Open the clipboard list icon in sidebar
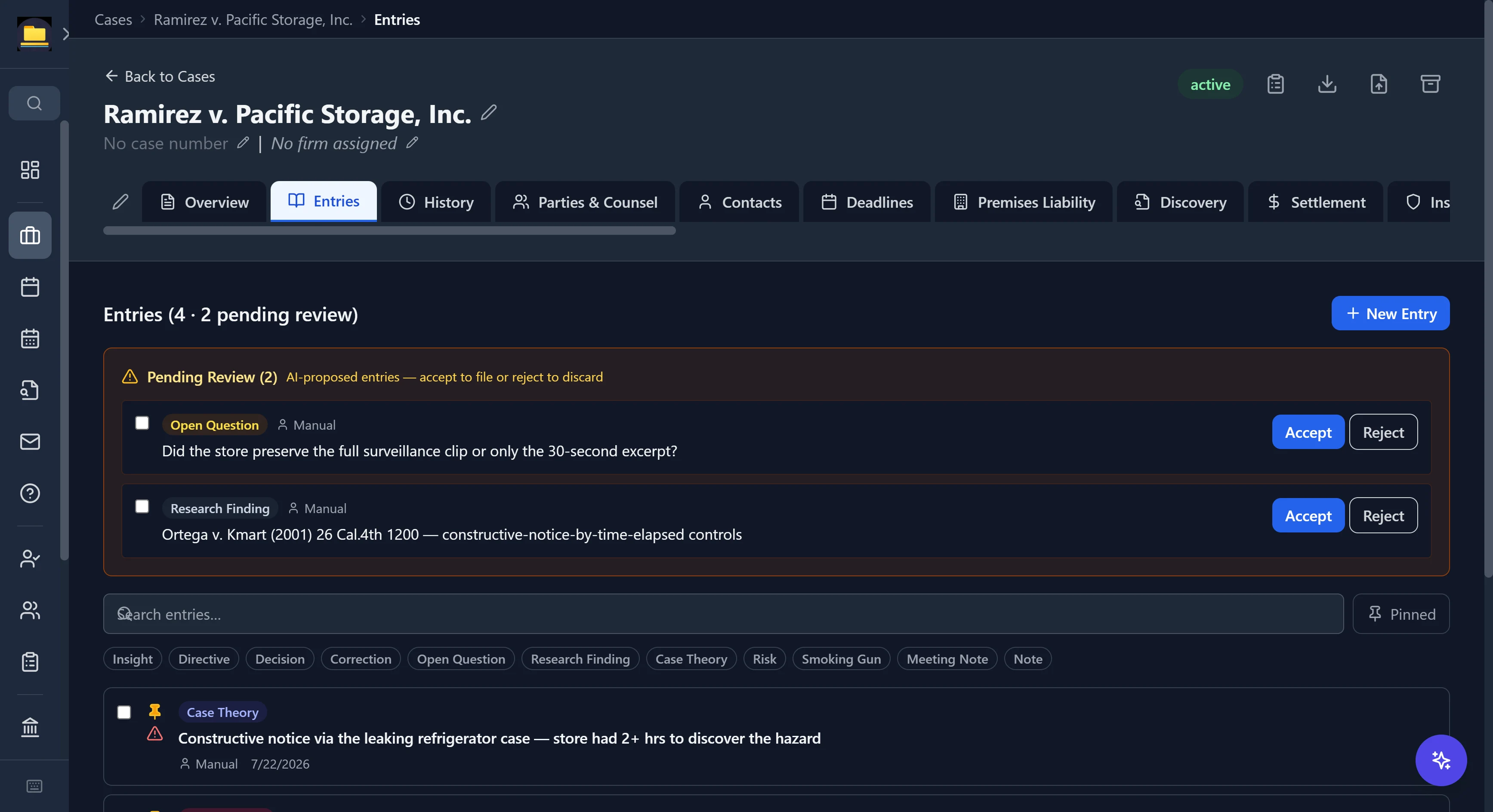Viewport: 1493px width, 812px height. pyautogui.click(x=30, y=661)
